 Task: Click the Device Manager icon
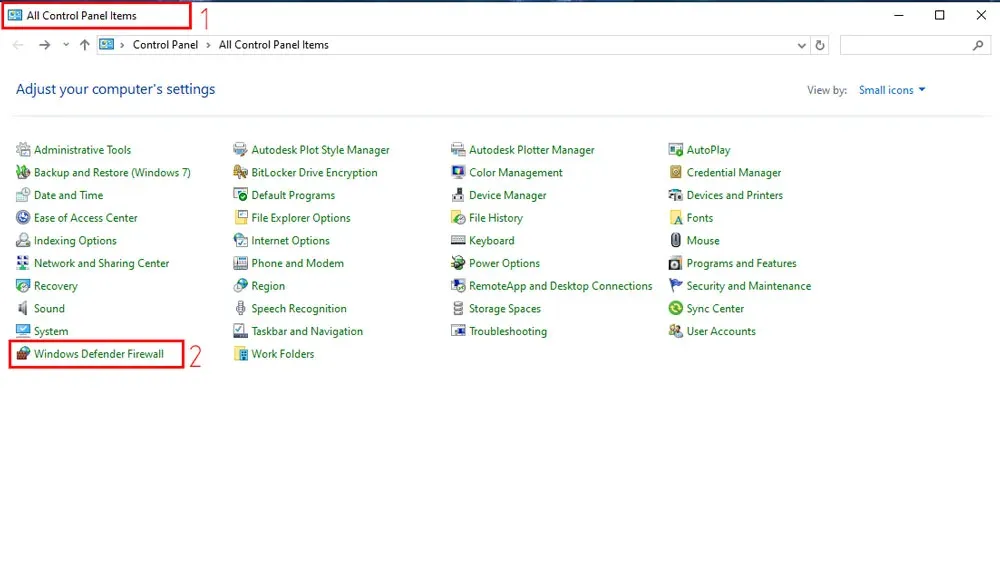tap(458, 195)
